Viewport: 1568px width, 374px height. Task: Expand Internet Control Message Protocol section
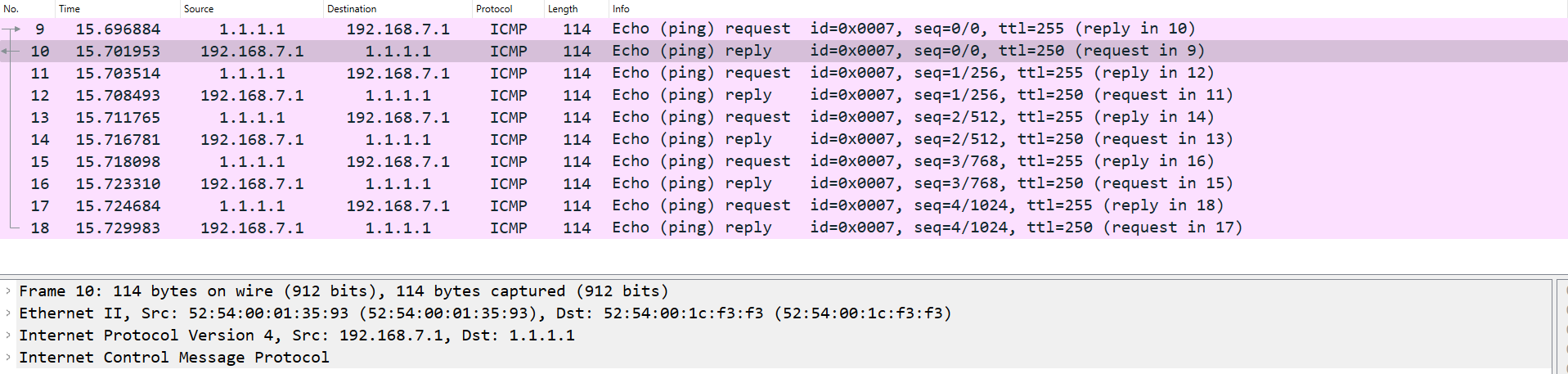click(8, 357)
